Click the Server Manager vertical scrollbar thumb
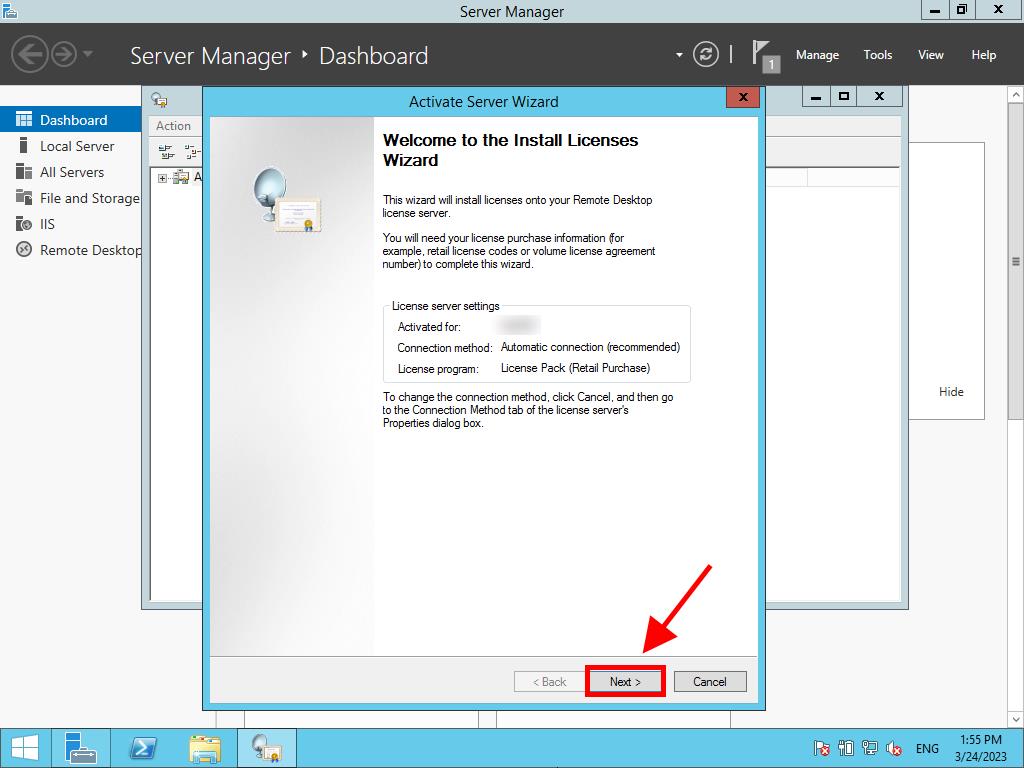This screenshot has width=1024, height=768. (x=1016, y=261)
